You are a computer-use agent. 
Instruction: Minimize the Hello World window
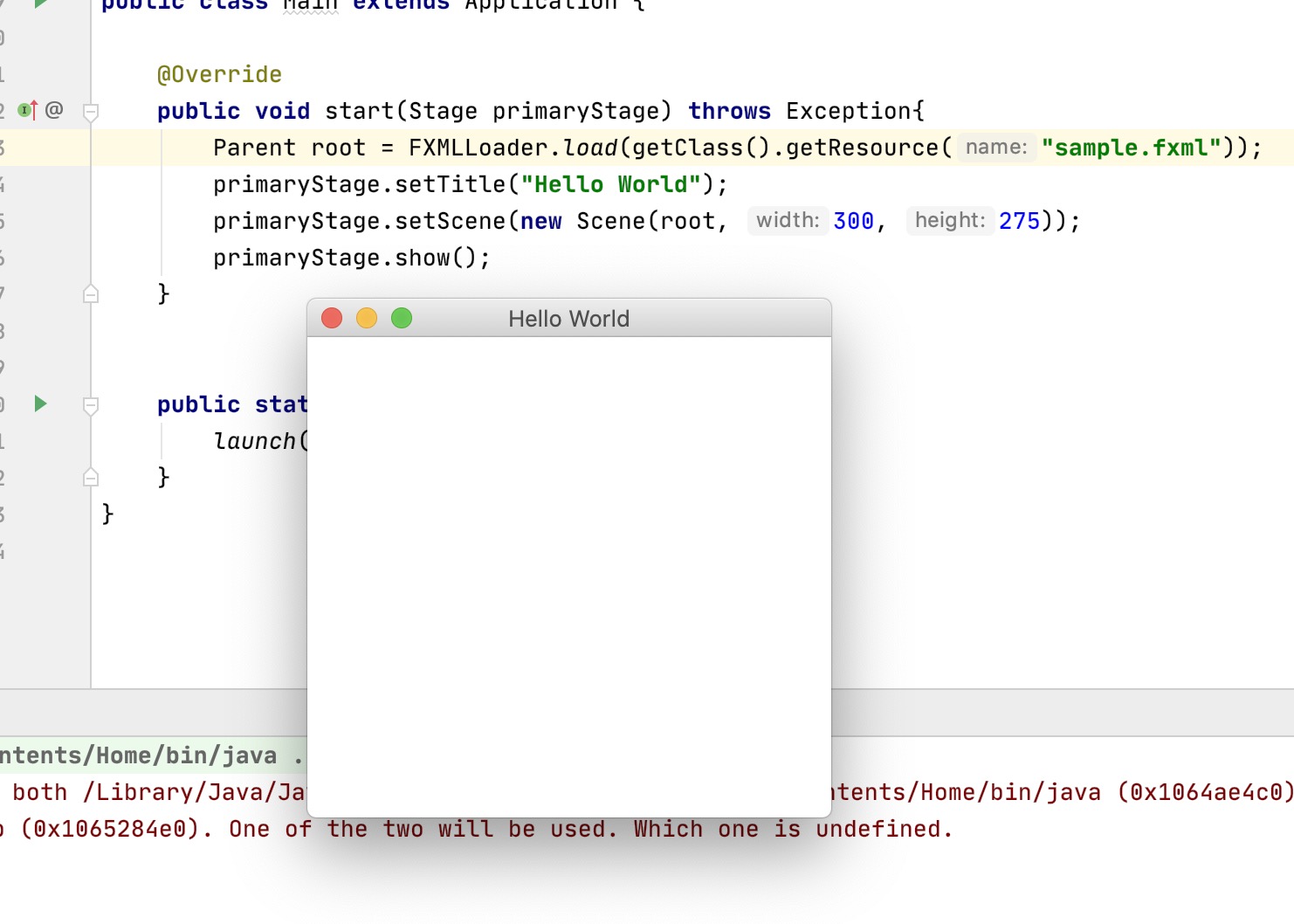(x=367, y=318)
